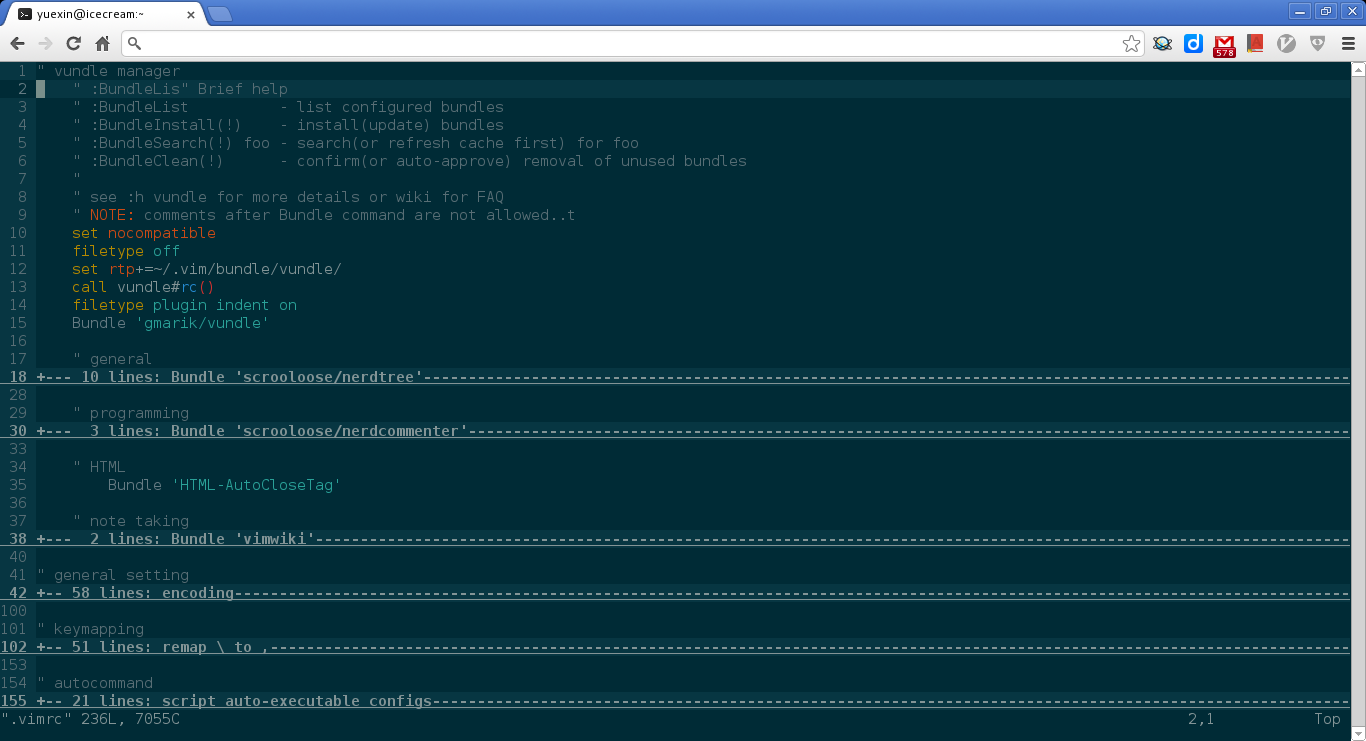Place cursor on ':BundleLis" Brief help' line
This screenshot has height=741, width=1366.
(x=180, y=89)
